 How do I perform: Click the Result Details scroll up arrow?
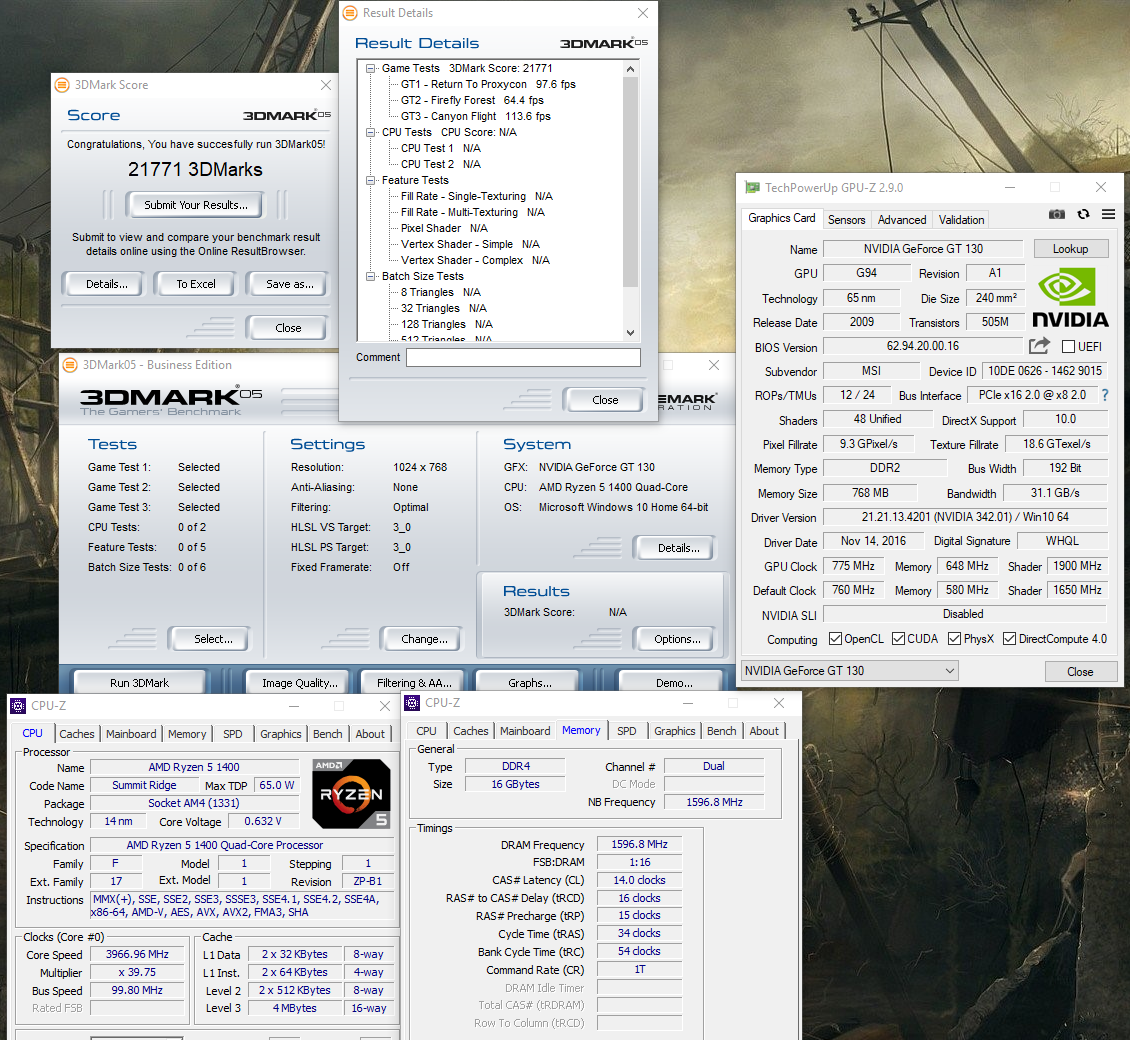point(631,69)
